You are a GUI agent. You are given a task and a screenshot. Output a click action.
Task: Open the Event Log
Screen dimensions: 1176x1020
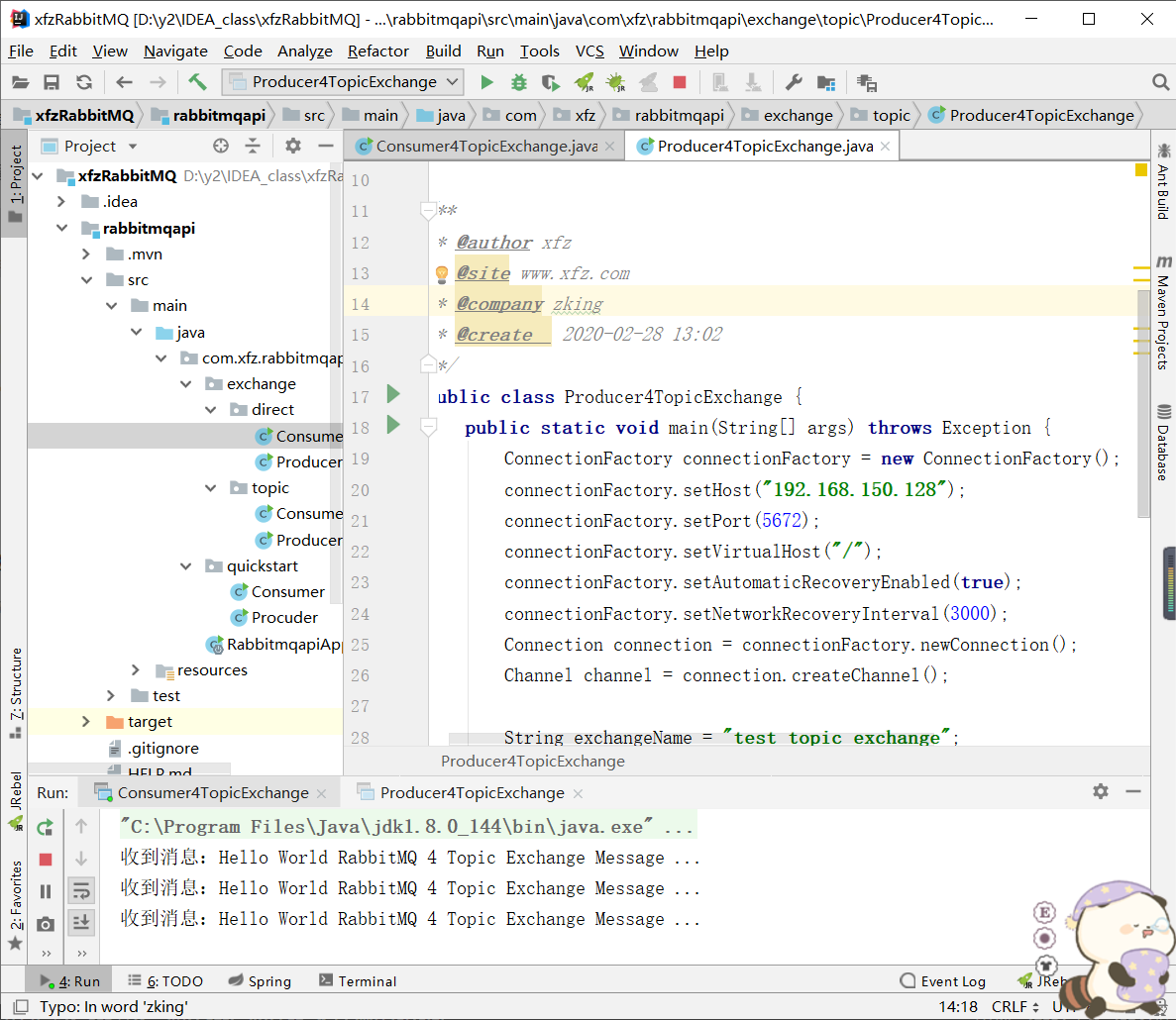943,981
